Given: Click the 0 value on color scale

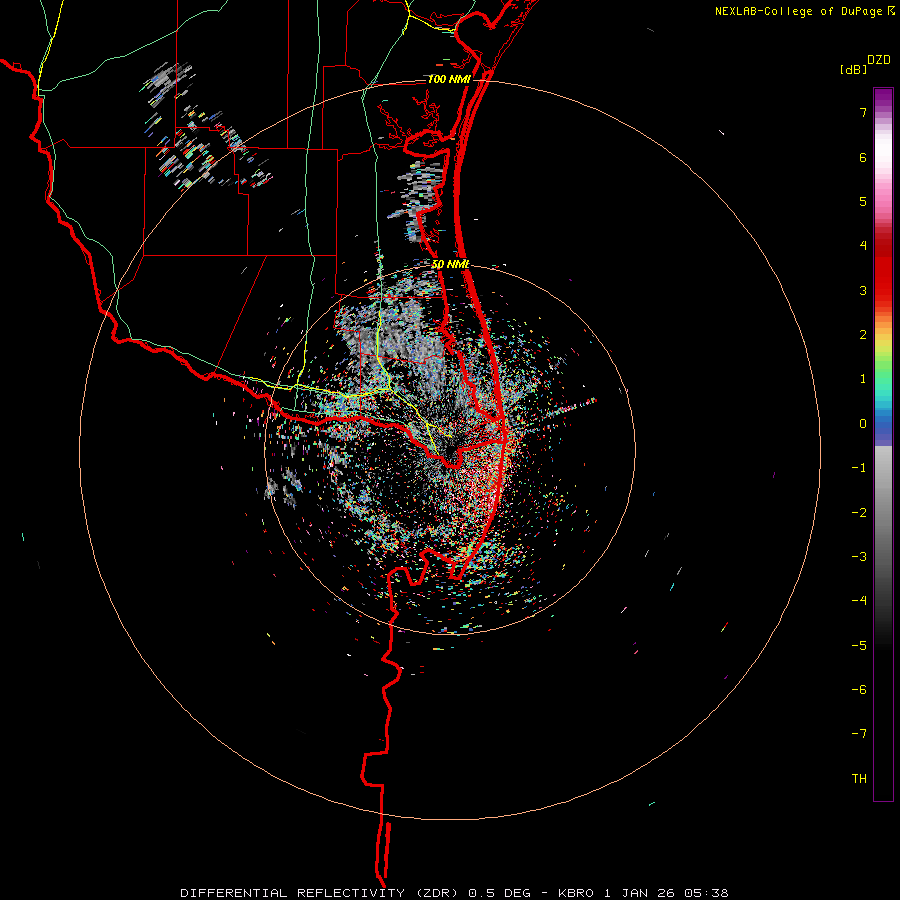Looking at the screenshot, I should [863, 424].
